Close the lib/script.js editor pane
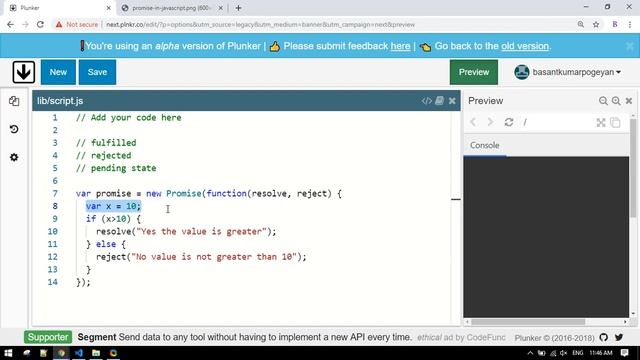Image resolution: width=640 pixels, height=360 pixels. coord(452,101)
